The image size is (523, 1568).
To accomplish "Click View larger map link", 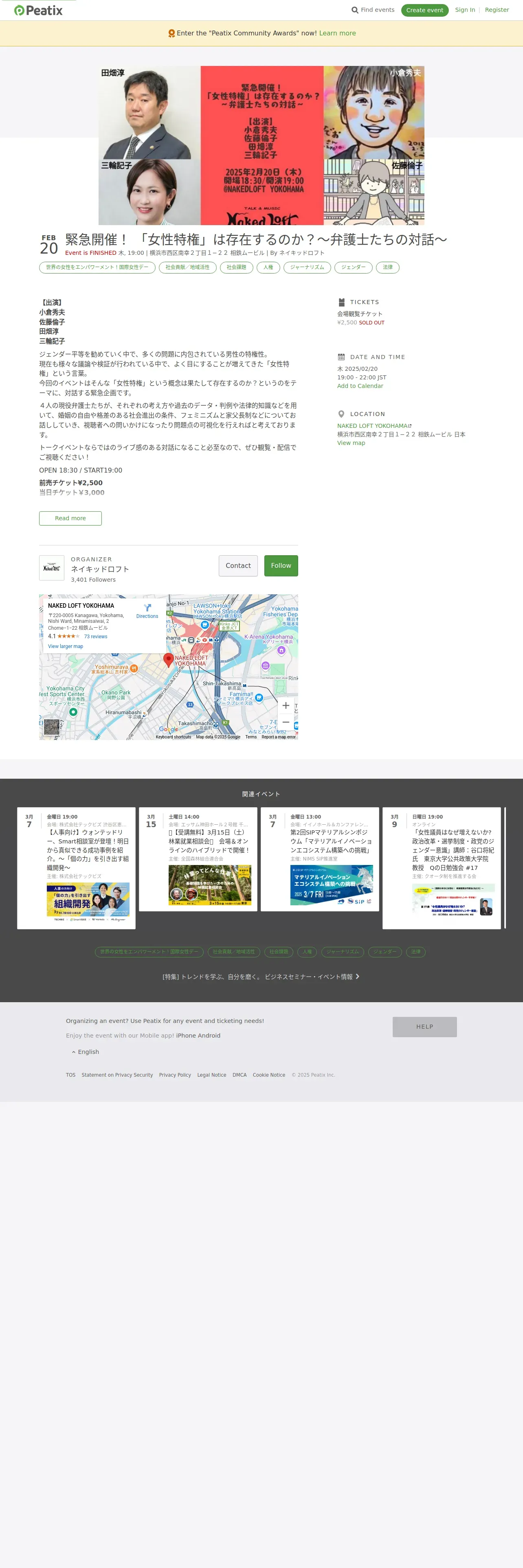I will [x=66, y=646].
